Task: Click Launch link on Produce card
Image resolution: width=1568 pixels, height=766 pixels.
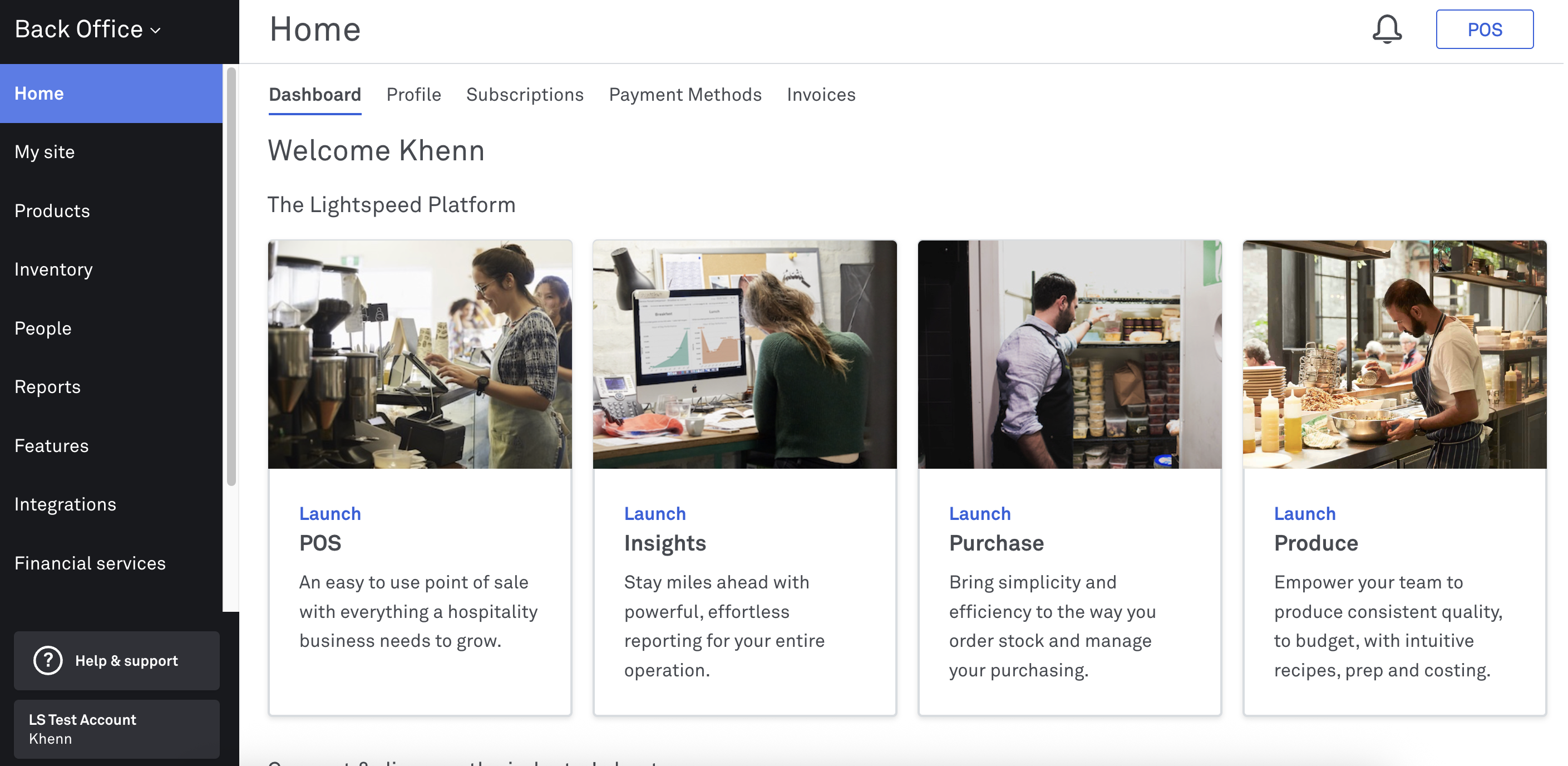Action: [1305, 513]
